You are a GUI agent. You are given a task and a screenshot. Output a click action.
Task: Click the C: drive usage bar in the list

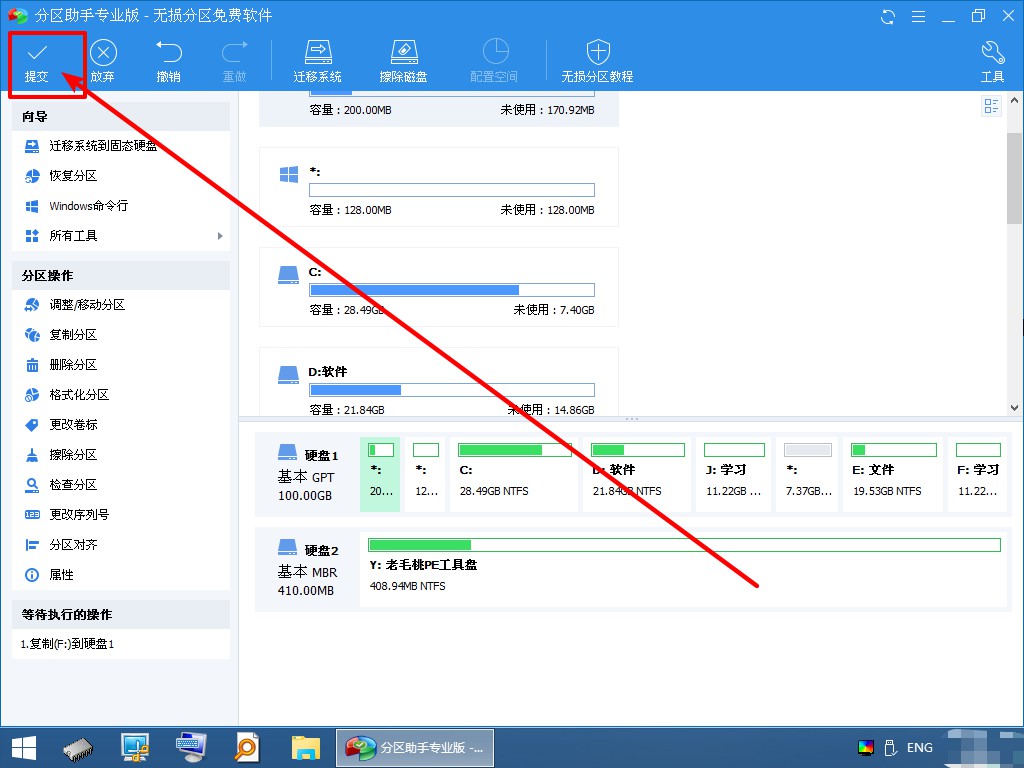point(452,290)
